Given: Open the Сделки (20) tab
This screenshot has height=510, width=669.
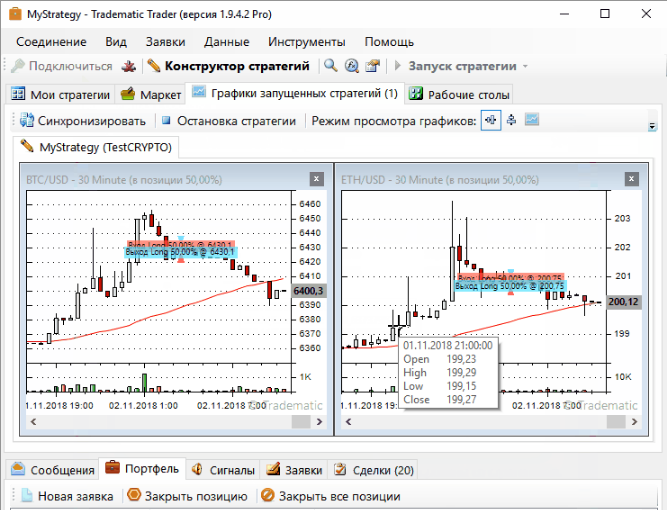Looking at the screenshot, I should [372, 470].
